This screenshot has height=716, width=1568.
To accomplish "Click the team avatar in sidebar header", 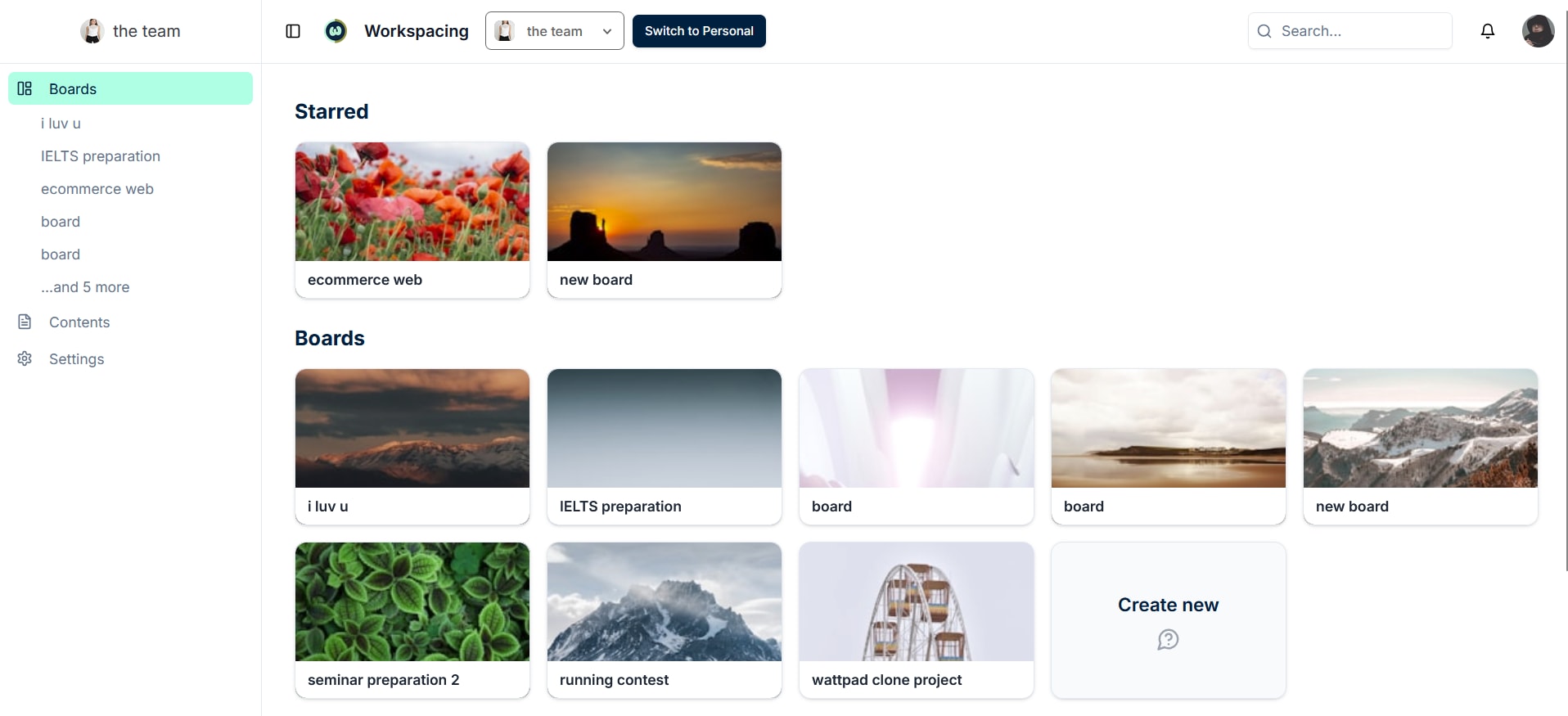I will (92, 31).
